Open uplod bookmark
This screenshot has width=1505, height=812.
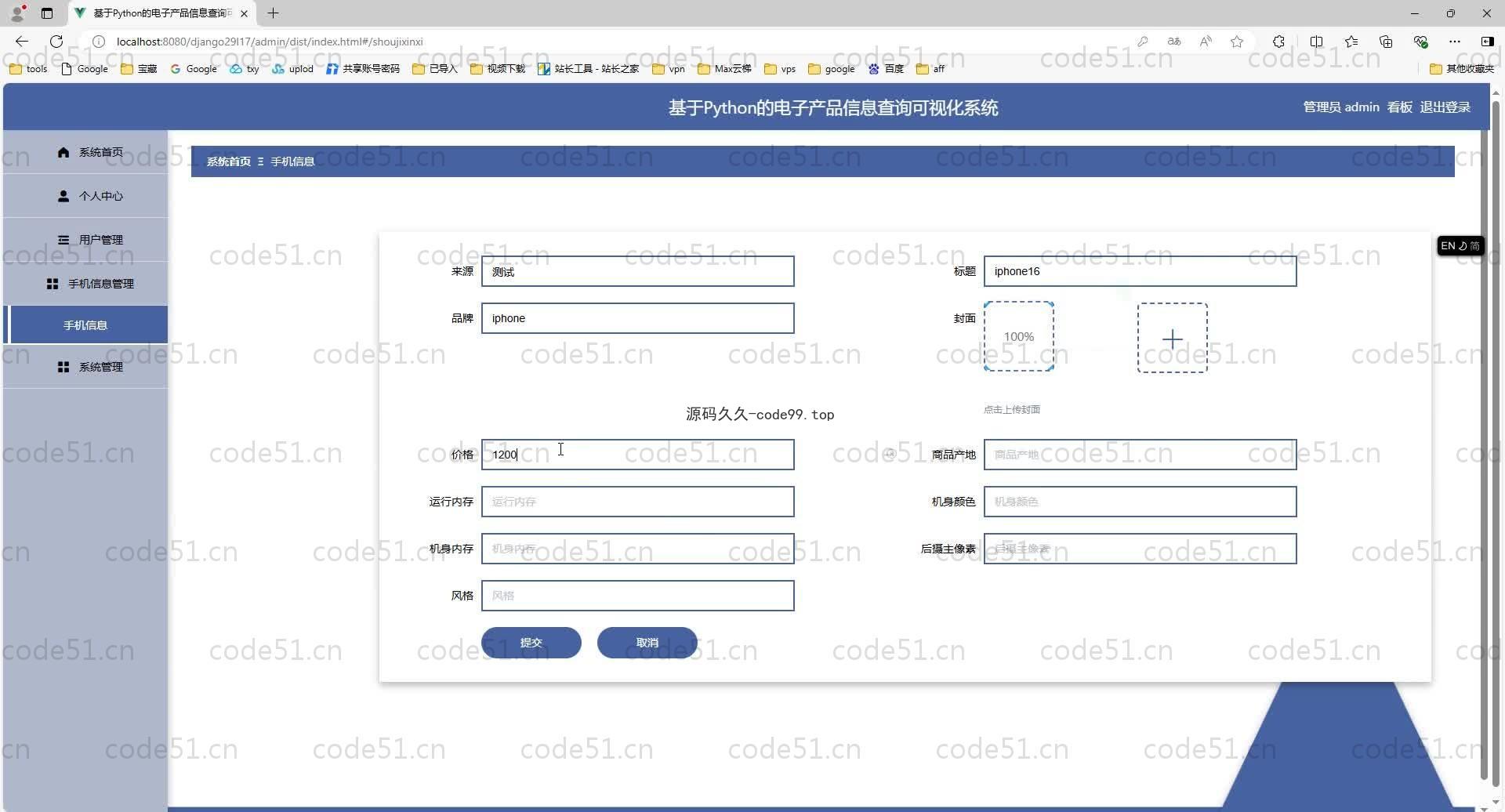pos(293,69)
